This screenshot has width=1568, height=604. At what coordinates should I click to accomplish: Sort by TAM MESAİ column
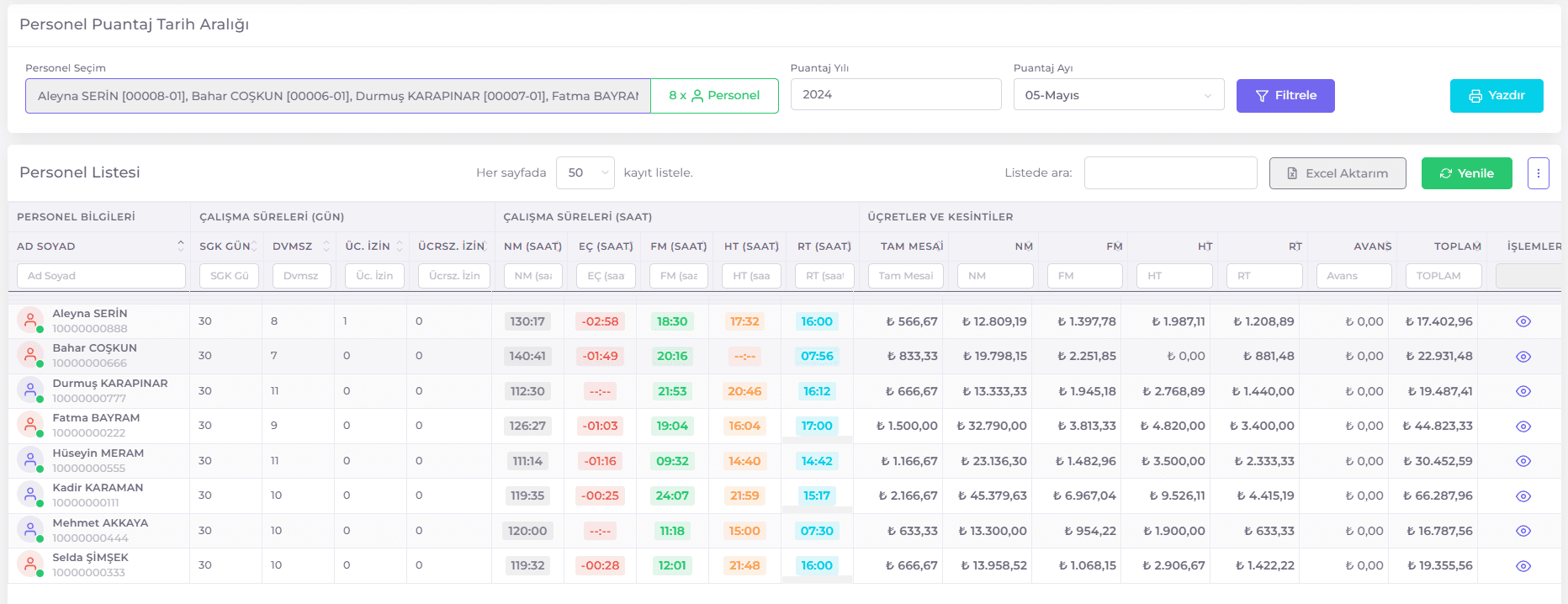click(x=904, y=246)
